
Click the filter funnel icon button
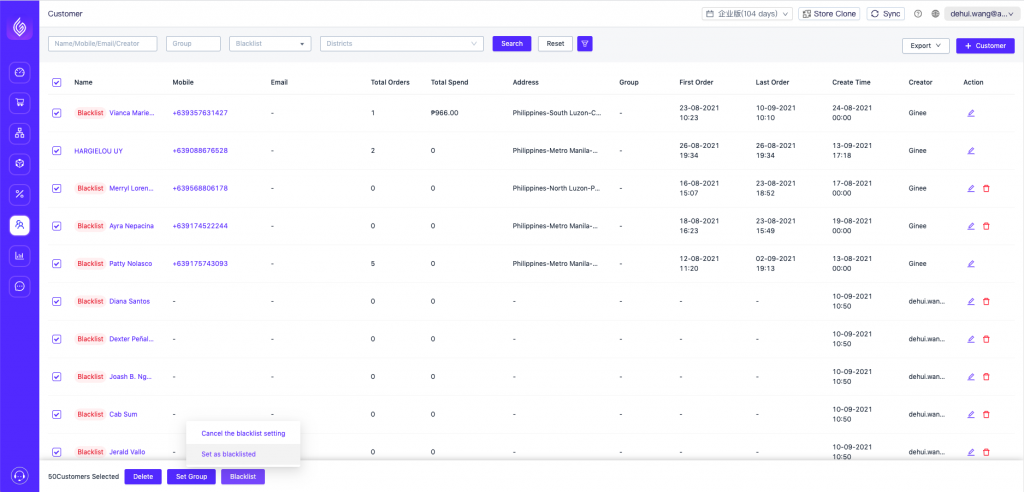[585, 44]
